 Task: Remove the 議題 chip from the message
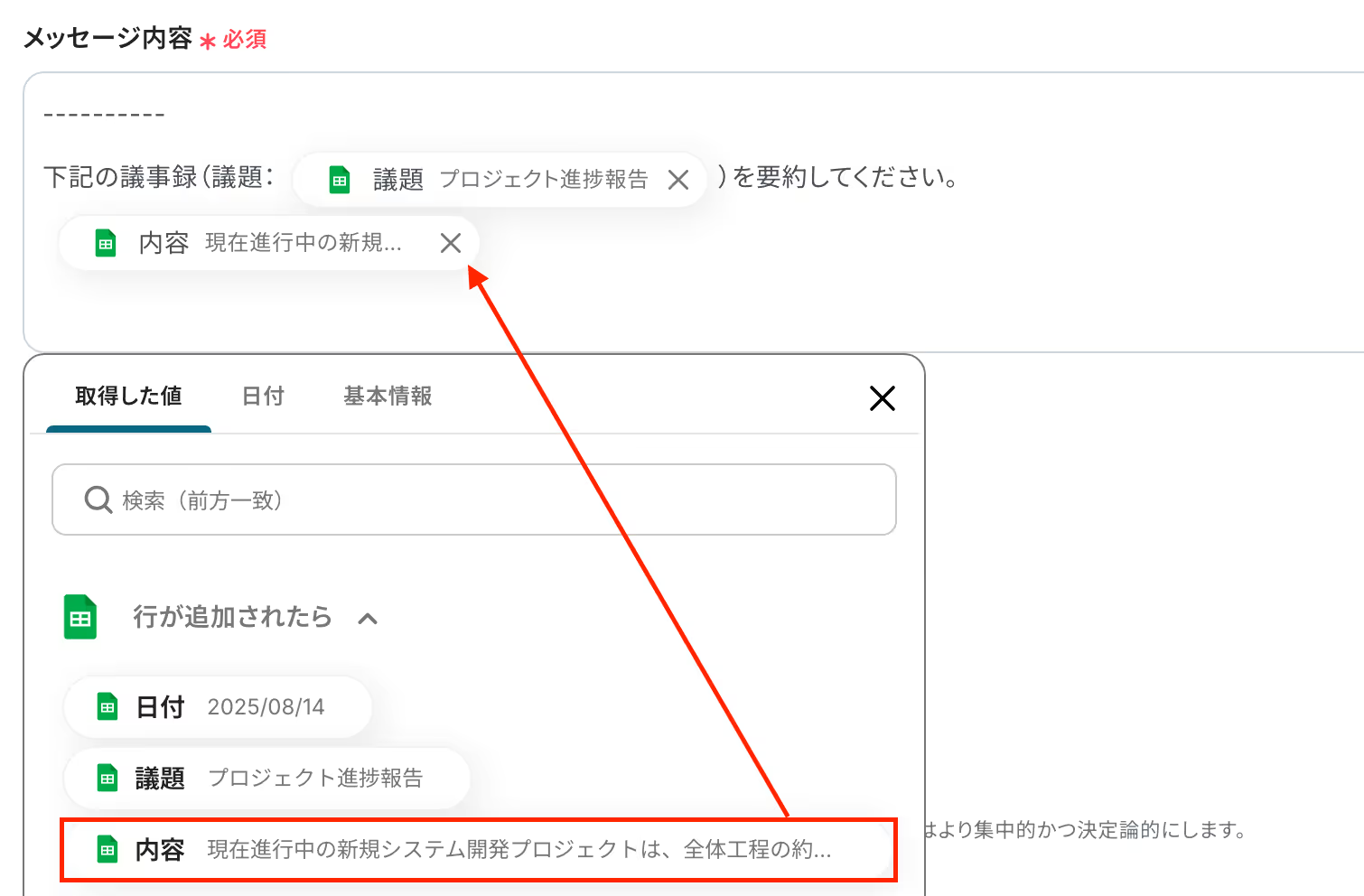678,181
